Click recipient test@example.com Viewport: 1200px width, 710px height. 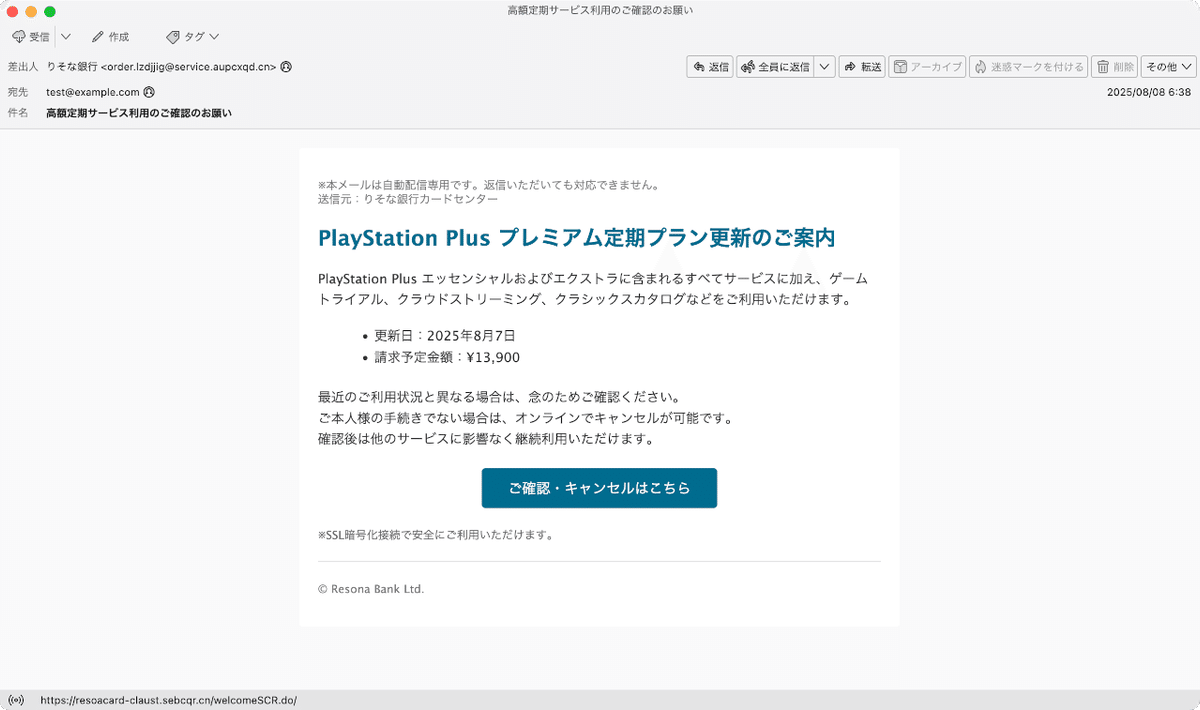tap(93, 92)
